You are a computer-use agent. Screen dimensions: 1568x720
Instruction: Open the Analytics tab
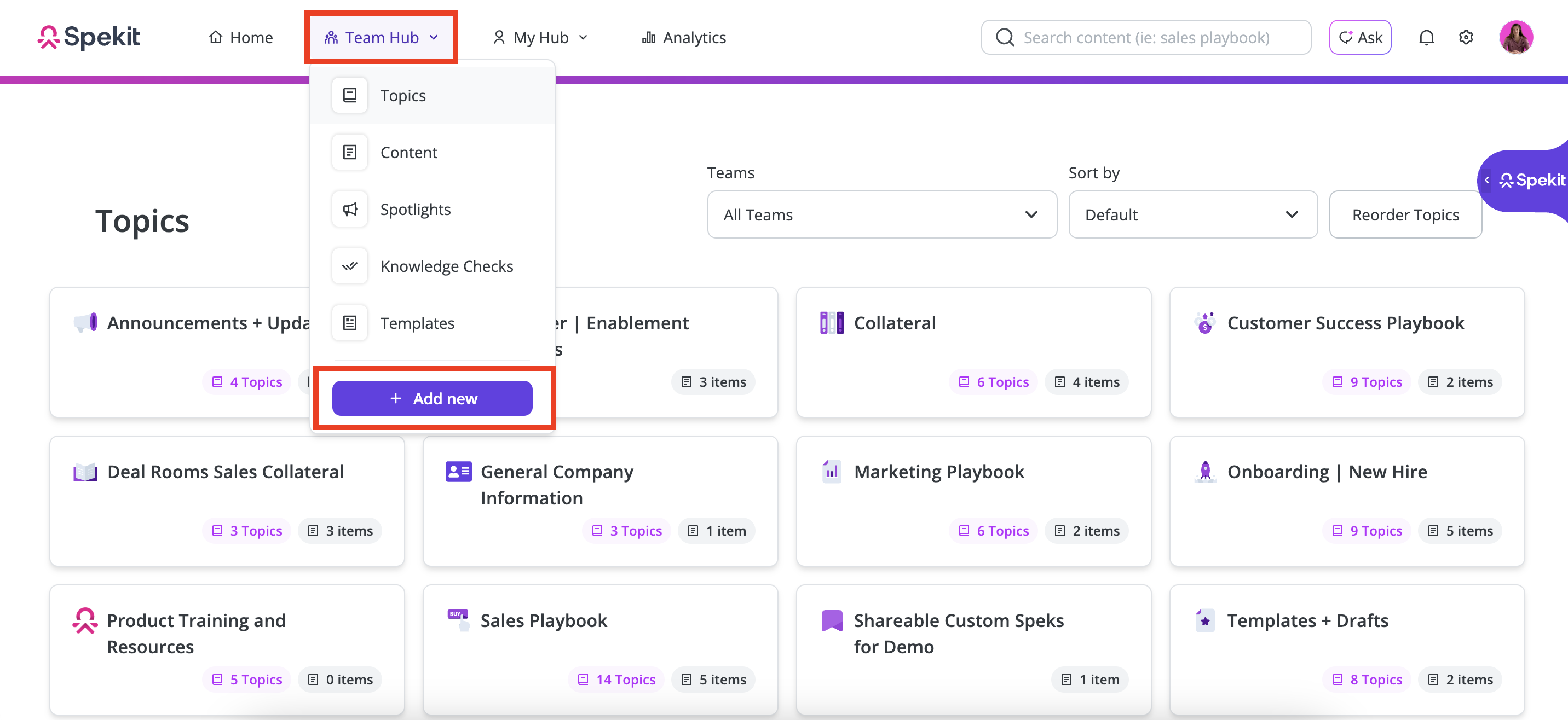coord(684,38)
